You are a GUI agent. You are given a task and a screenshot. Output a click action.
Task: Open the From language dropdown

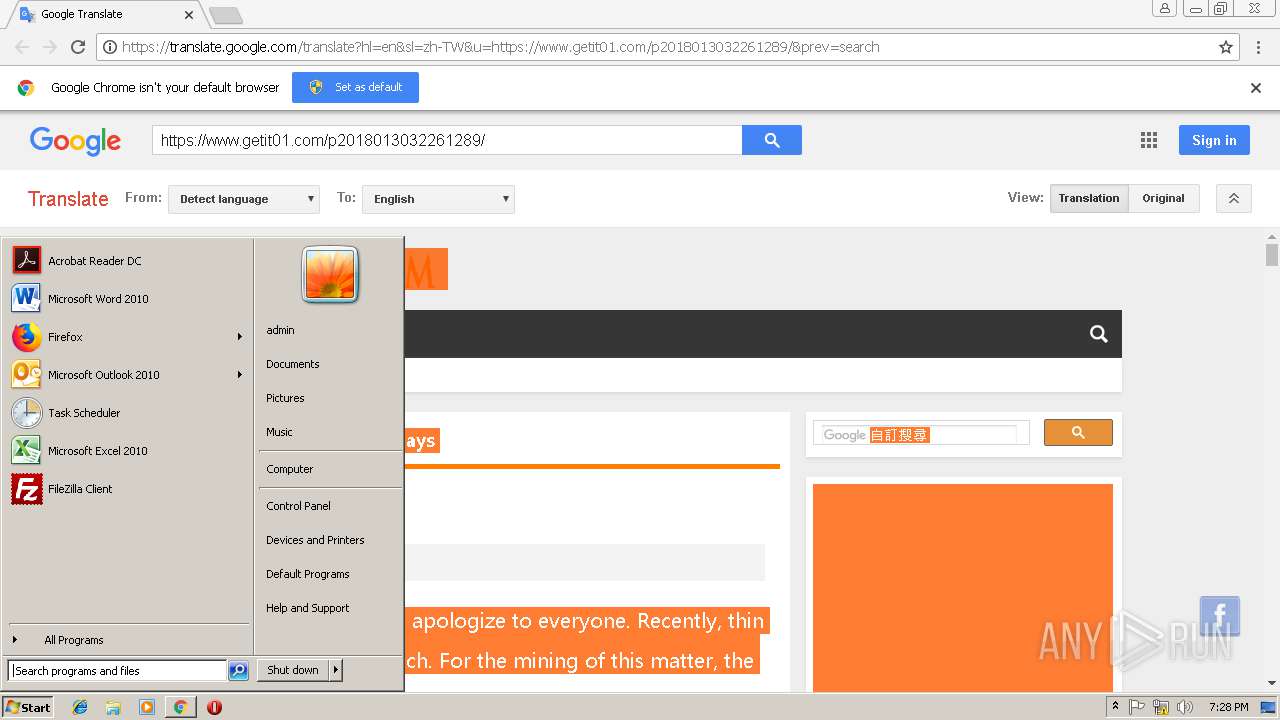(244, 199)
